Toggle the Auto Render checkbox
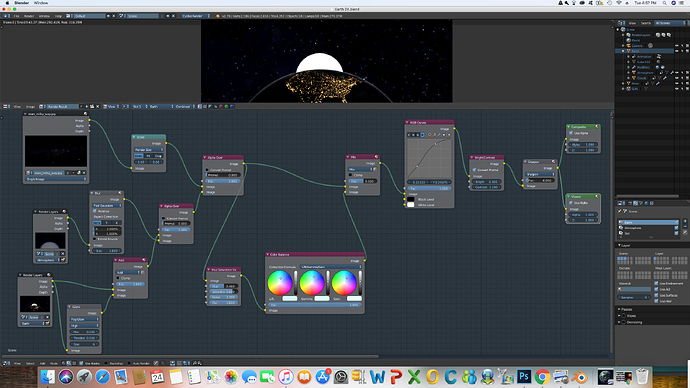Viewport: 690px width, 388px height. pos(129,363)
